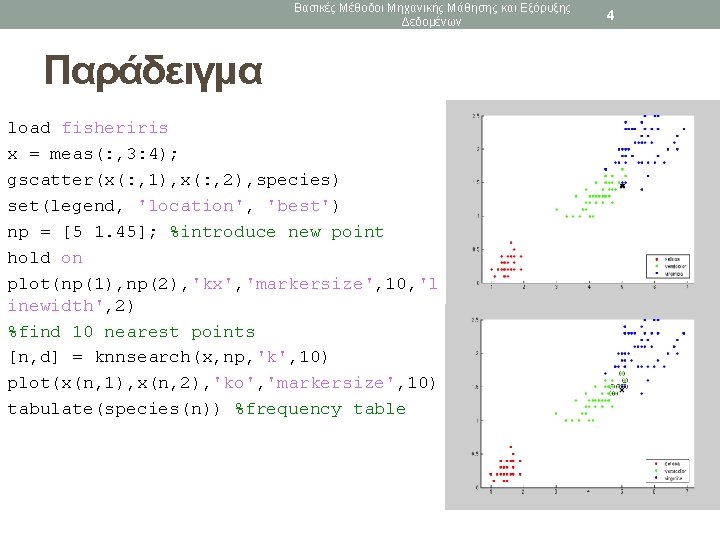
Task: Click the code line "x = meas(:,3:4);"
Action: (92, 154)
